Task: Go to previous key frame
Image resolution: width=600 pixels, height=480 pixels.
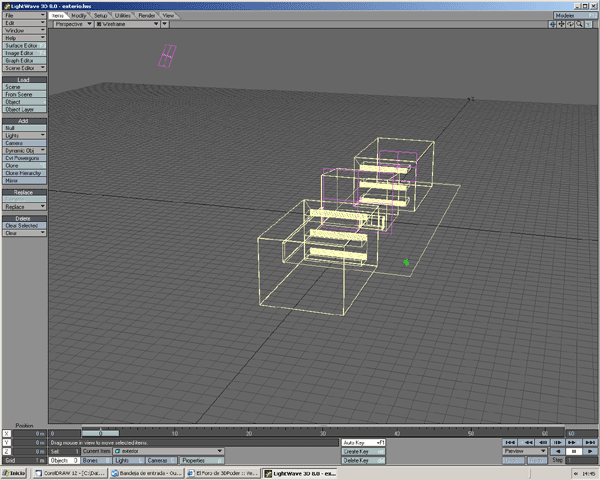Action: 528,442
